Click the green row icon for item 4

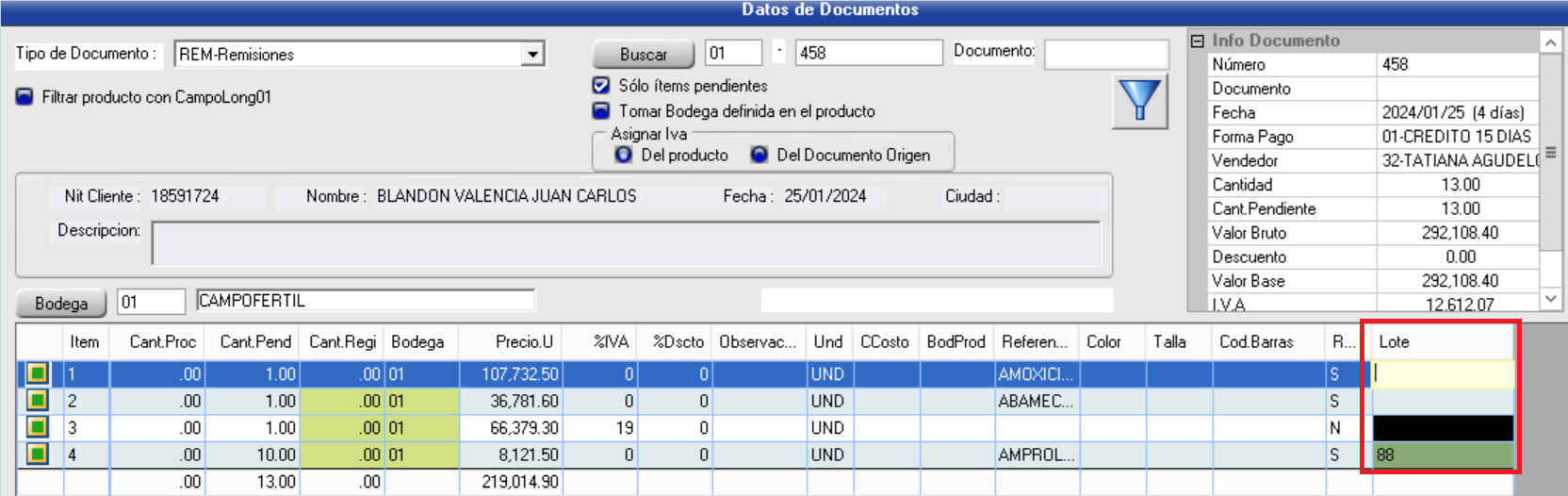37,455
